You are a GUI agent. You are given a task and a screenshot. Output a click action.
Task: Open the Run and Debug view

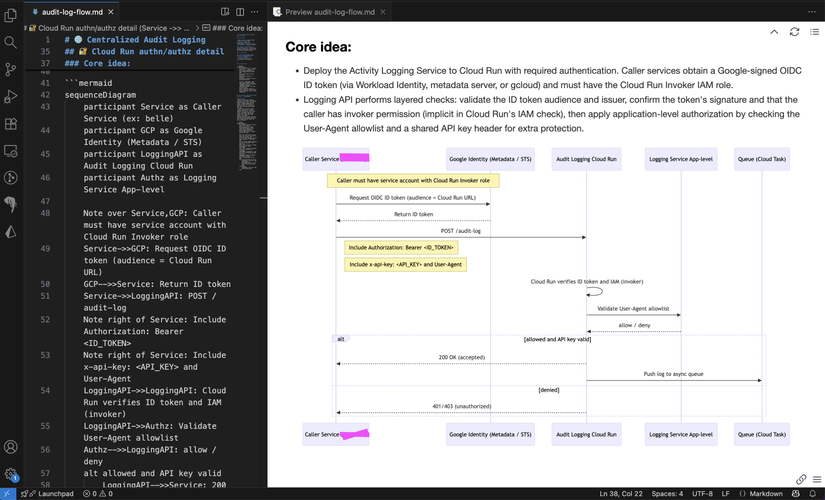pyautogui.click(x=11, y=97)
